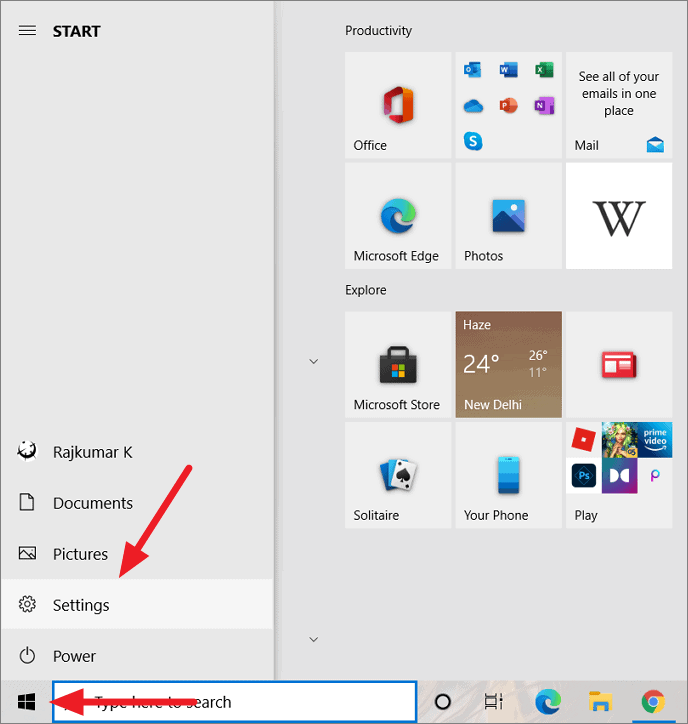Click the chevron beside the Explore tiles
This screenshot has height=724, width=688.
pos(314,361)
